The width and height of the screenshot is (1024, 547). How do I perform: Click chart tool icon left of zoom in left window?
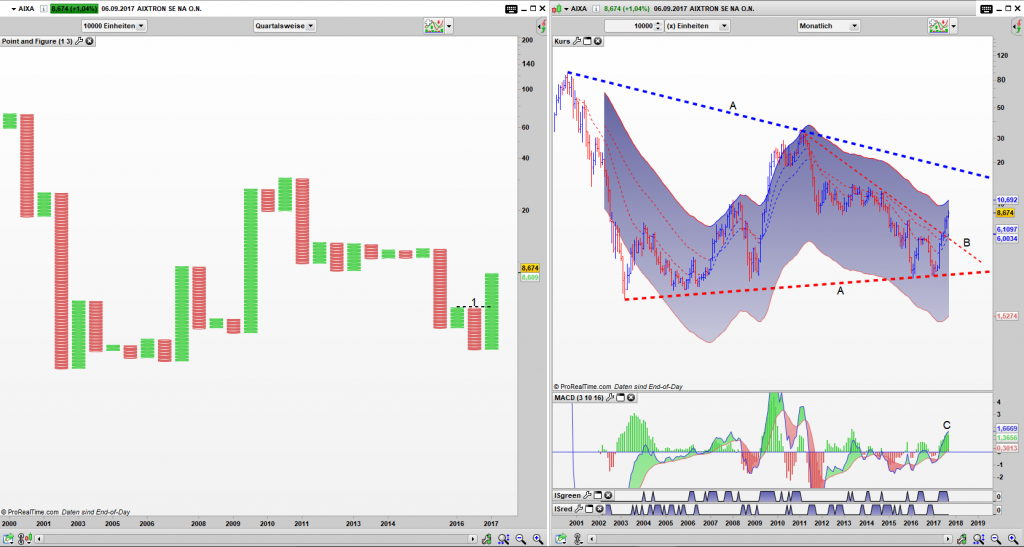click(x=487, y=539)
